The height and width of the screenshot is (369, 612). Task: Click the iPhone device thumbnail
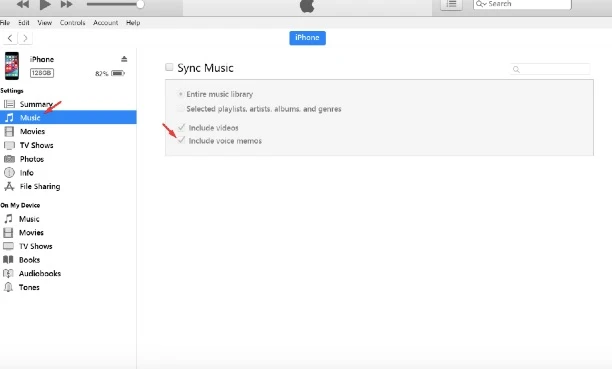click(x=12, y=66)
